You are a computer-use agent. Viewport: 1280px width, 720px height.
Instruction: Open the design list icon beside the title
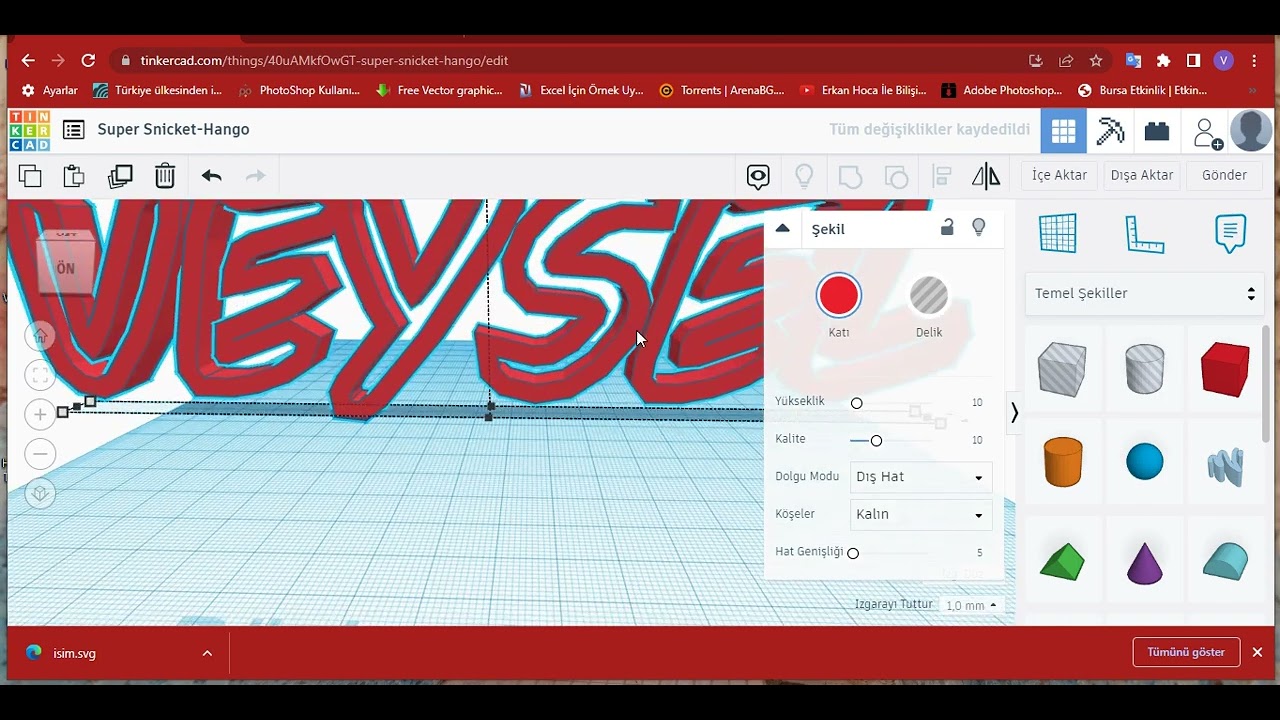(73, 129)
